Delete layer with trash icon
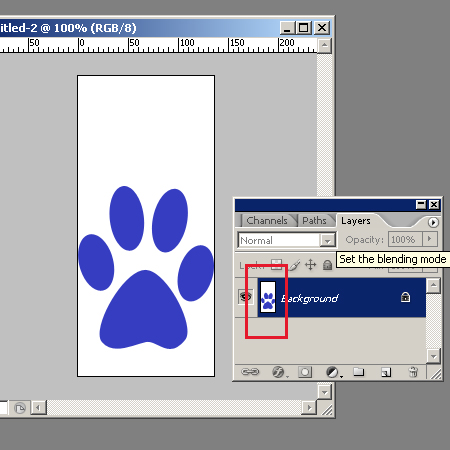 413,372
